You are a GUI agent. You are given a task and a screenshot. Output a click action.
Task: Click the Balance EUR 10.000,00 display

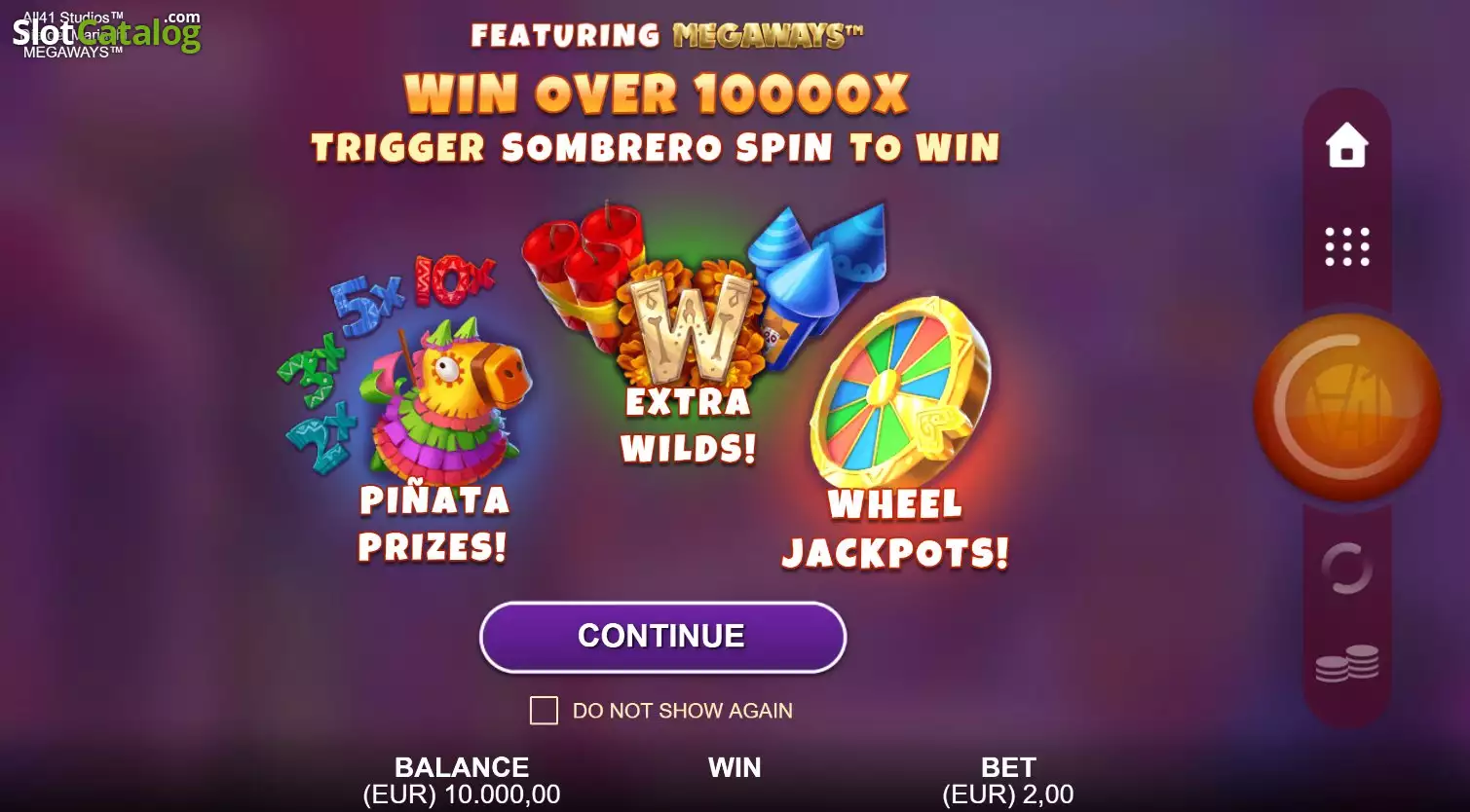(x=462, y=781)
